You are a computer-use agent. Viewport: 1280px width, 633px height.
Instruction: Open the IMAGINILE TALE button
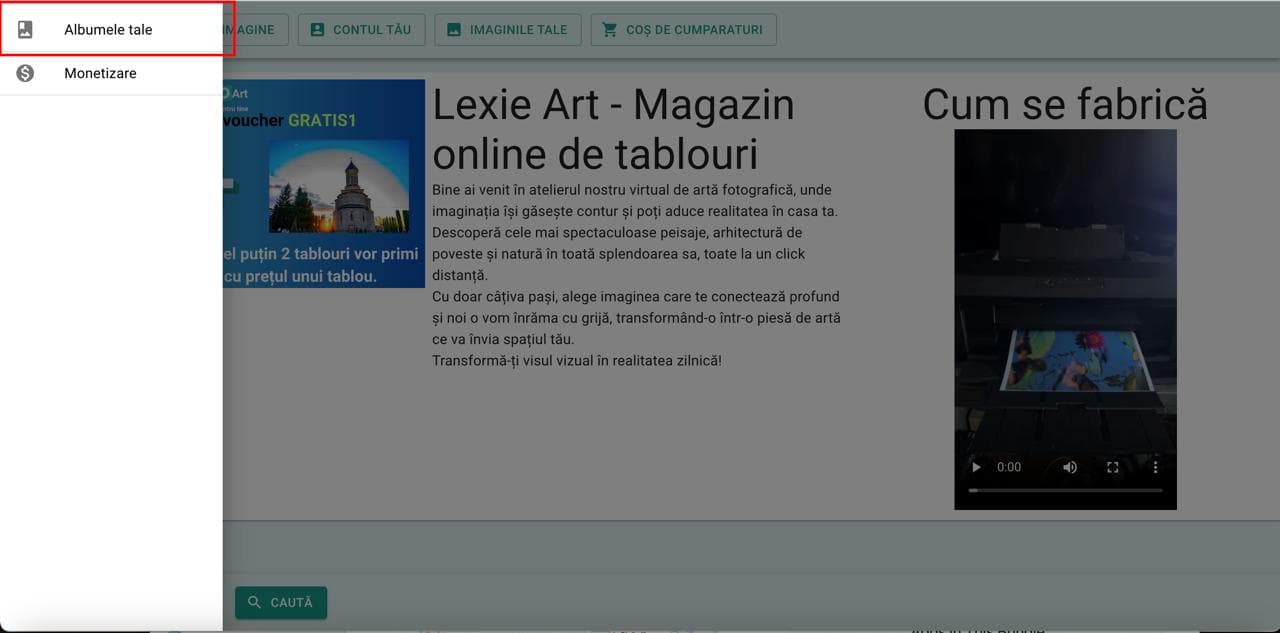pyautogui.click(x=508, y=30)
